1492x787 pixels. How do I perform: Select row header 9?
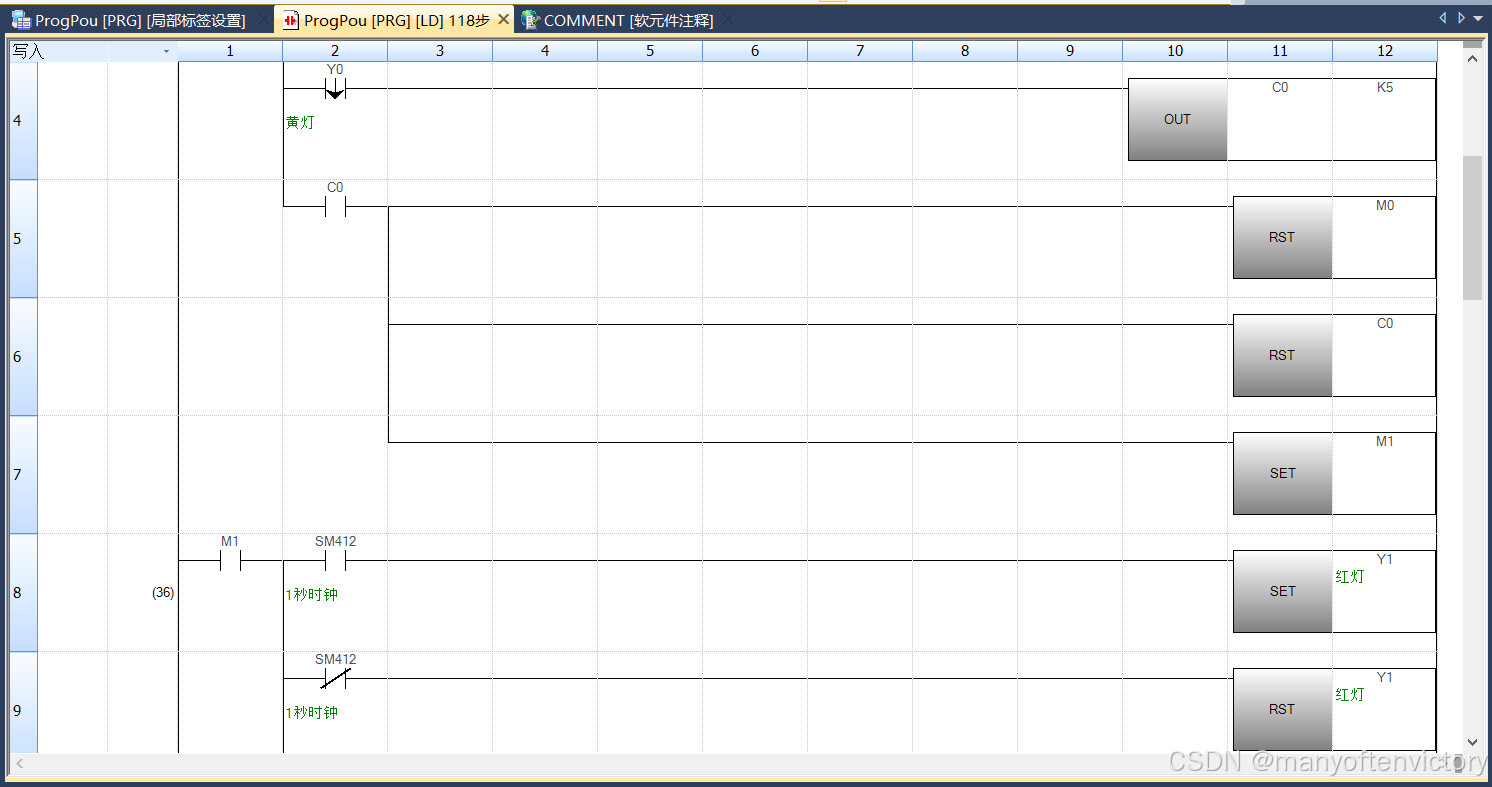(23, 705)
